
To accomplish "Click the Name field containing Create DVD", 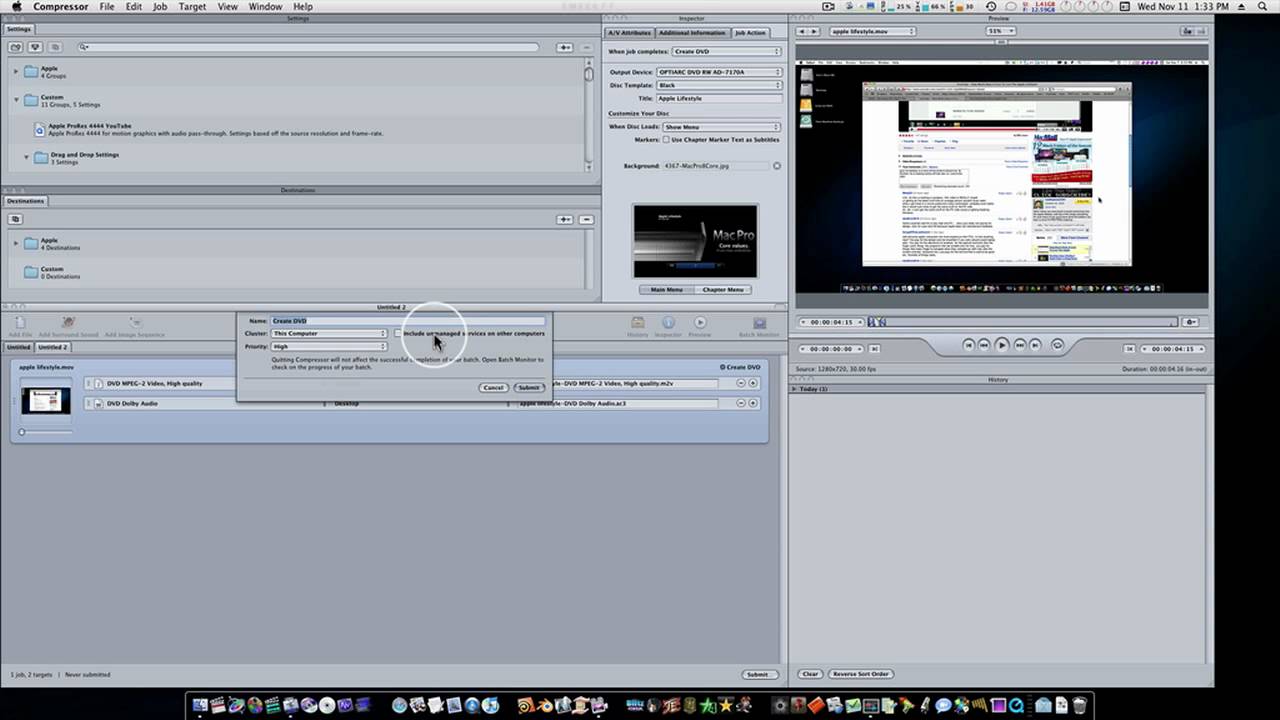I will [x=408, y=321].
